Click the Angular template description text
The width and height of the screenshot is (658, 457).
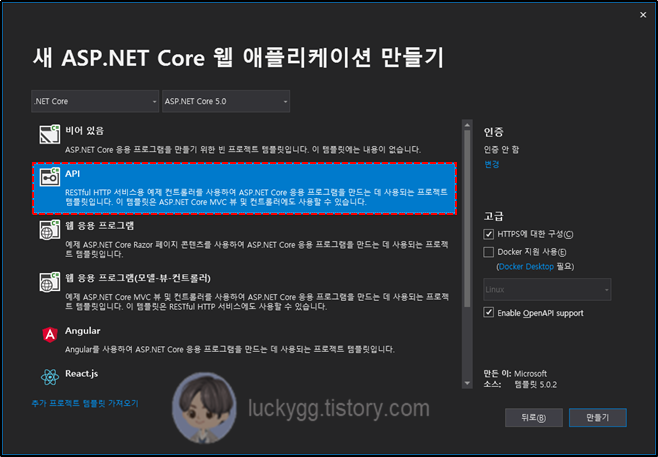pos(230,349)
